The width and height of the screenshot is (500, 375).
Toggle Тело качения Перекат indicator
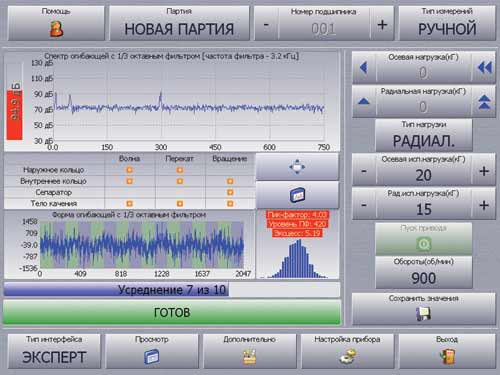(x=180, y=203)
